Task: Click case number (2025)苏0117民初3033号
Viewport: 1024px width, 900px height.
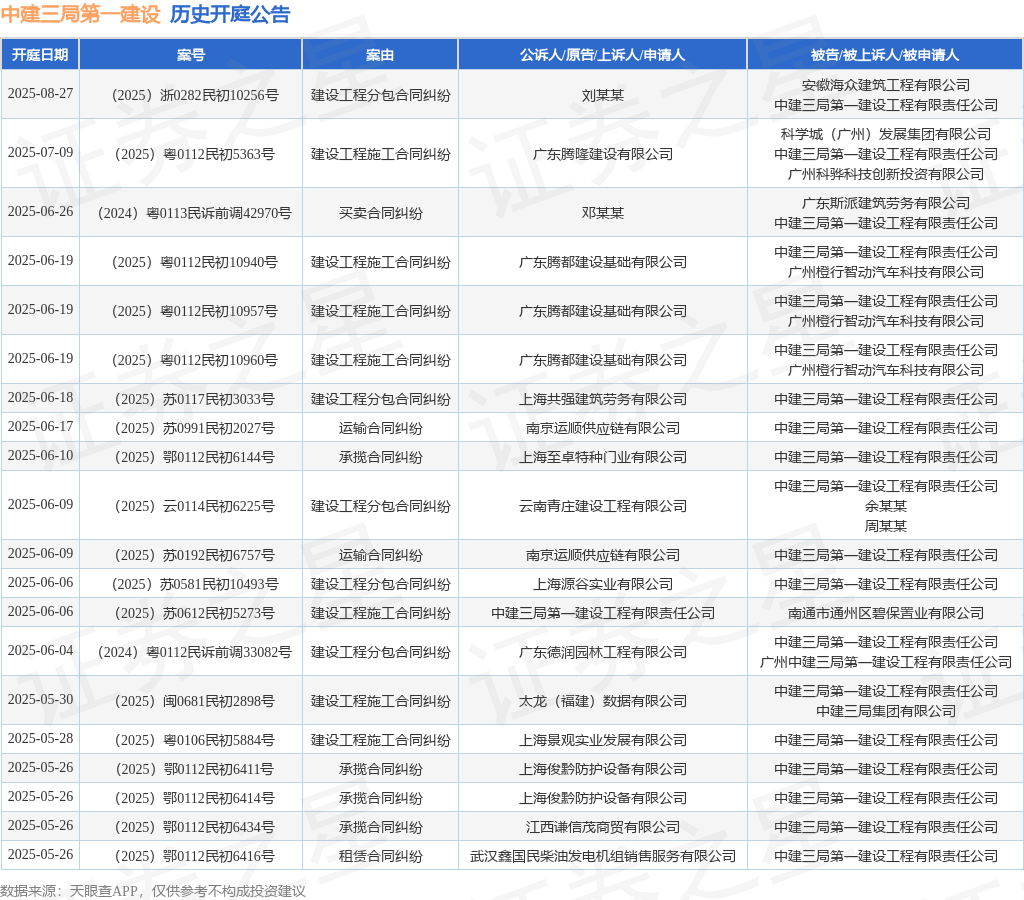Action: 195,399
